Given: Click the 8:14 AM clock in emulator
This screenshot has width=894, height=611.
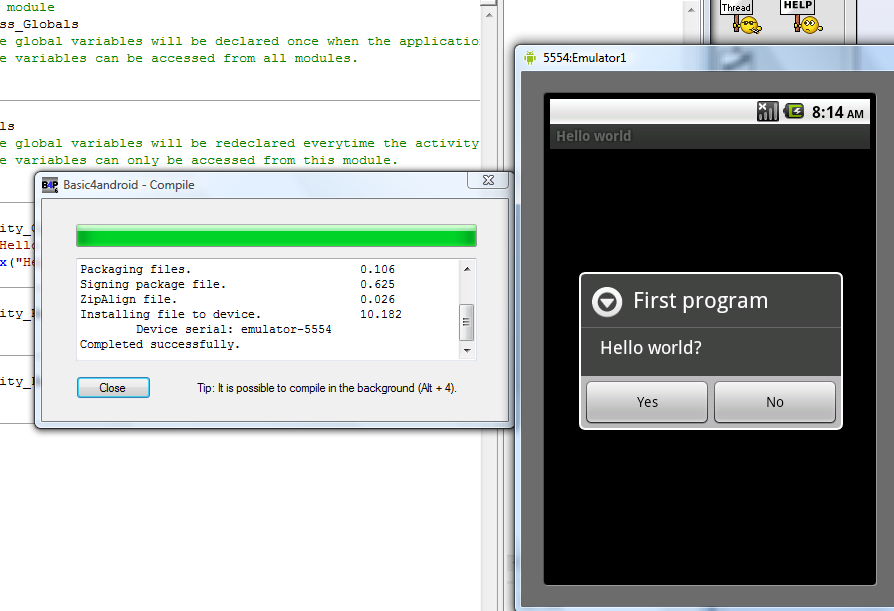Looking at the screenshot, I should (838, 112).
